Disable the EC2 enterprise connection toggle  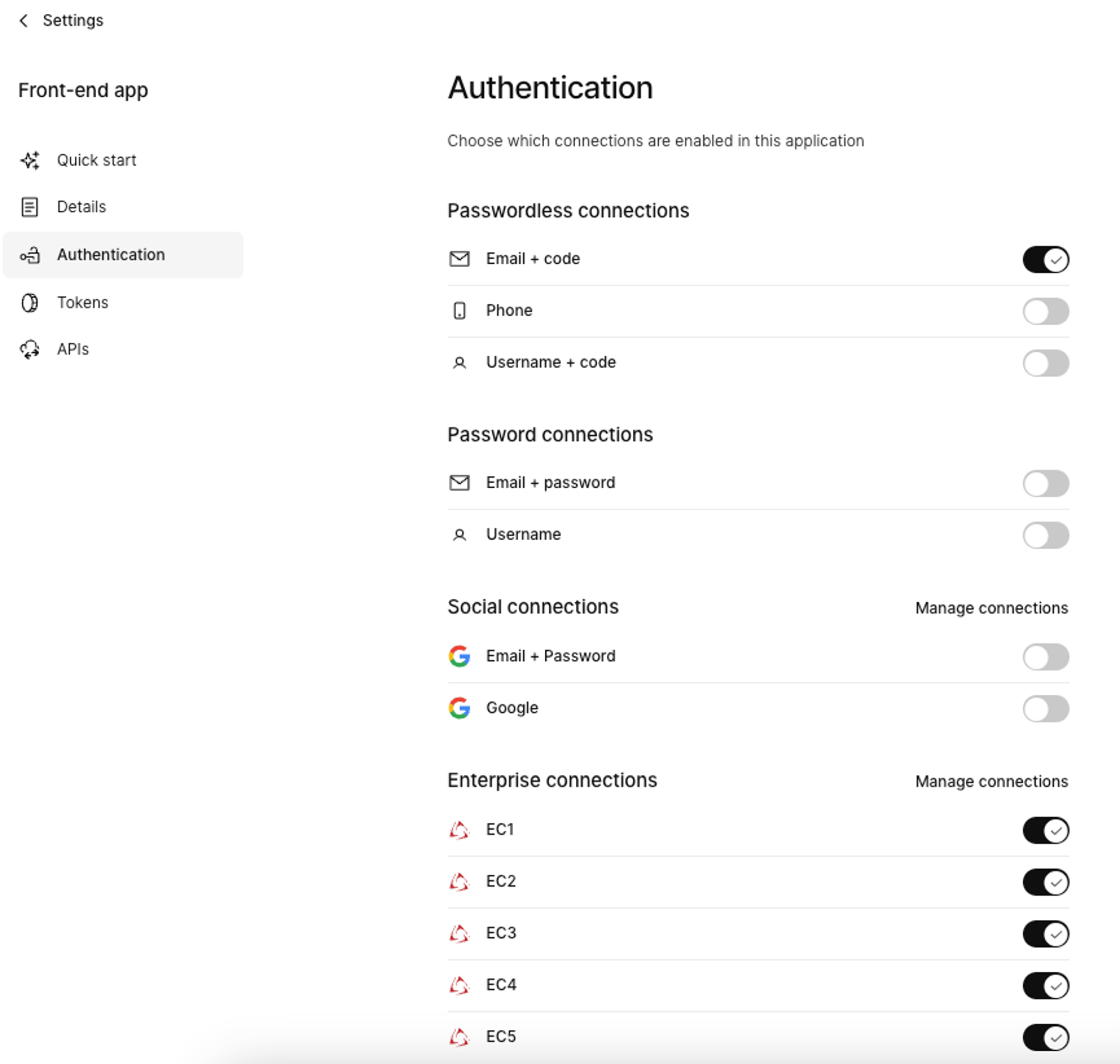tap(1046, 882)
